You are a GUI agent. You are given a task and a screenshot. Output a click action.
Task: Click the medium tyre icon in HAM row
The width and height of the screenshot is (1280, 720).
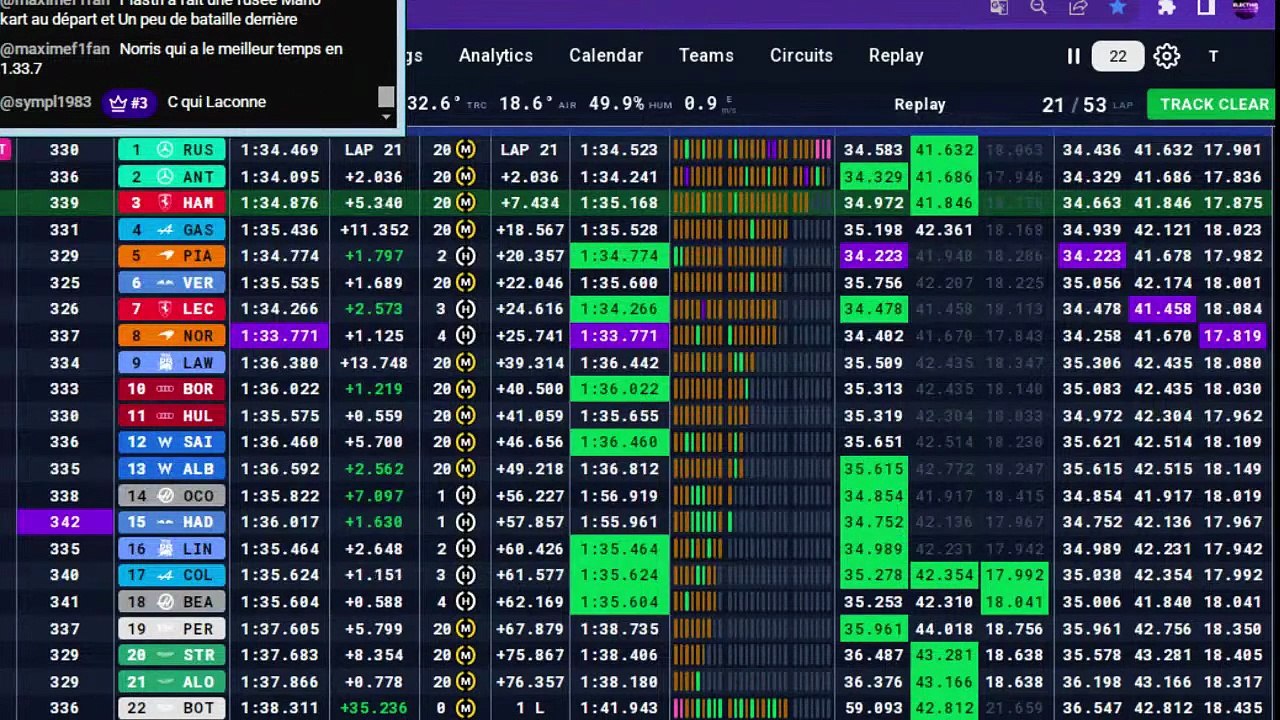(x=465, y=203)
